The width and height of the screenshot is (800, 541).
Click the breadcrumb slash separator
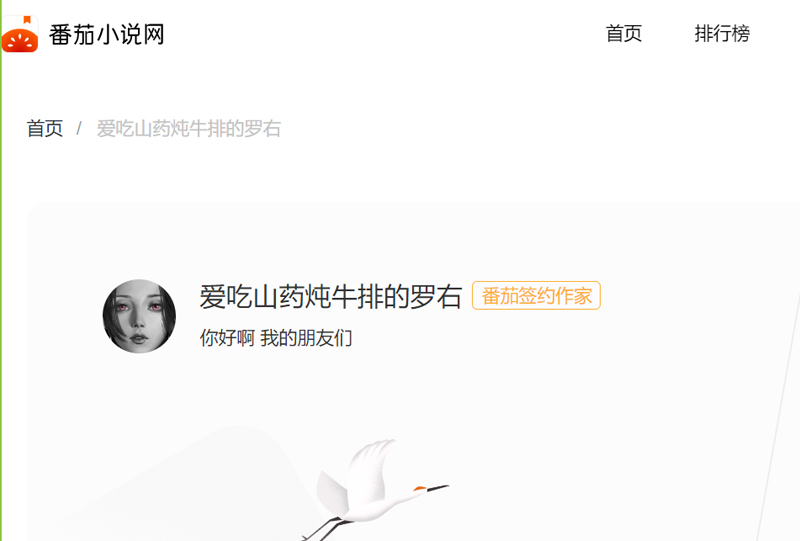(79, 129)
